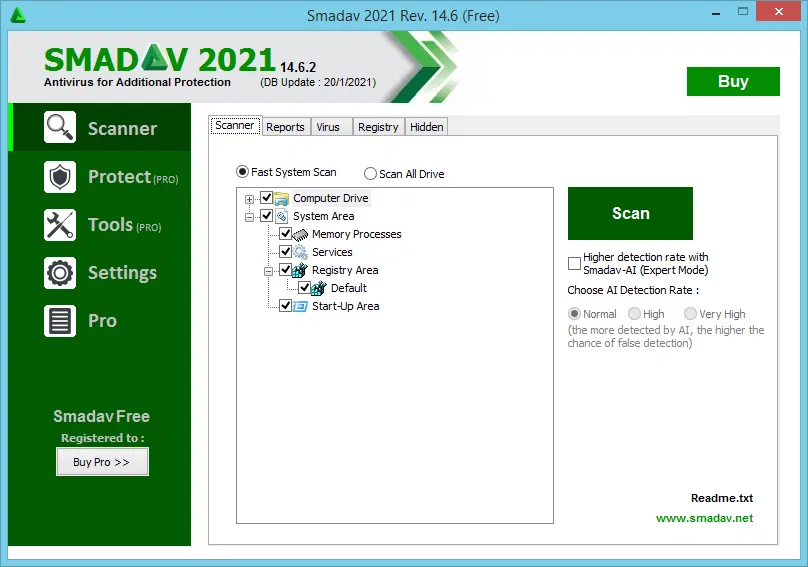Uncheck the Start-Up Area checkbox
Screen dimensions: 808x567
(x=285, y=306)
